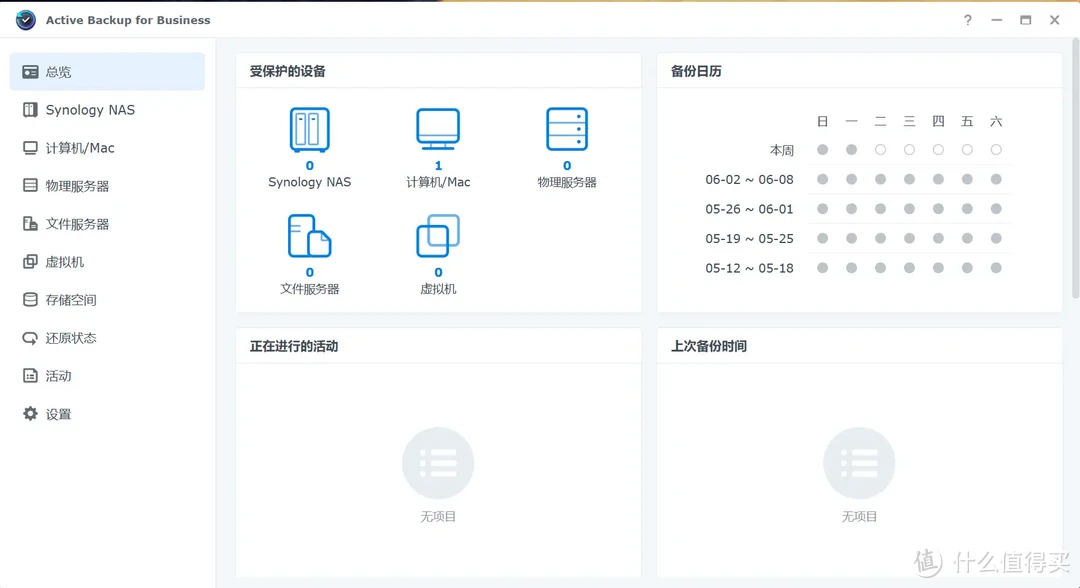Open the 活动 section from the sidebar

55,375
